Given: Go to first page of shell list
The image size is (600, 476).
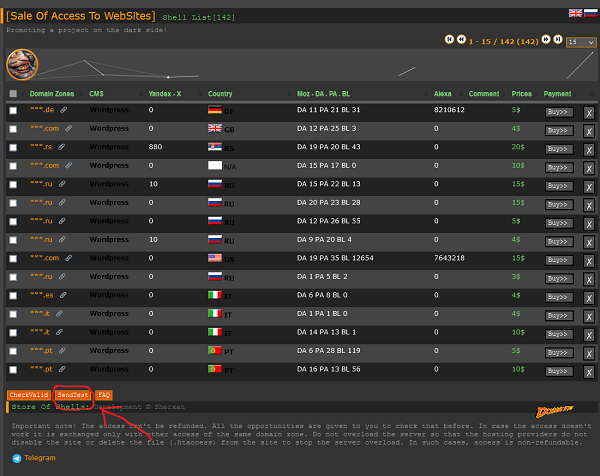Looking at the screenshot, I should point(449,39).
